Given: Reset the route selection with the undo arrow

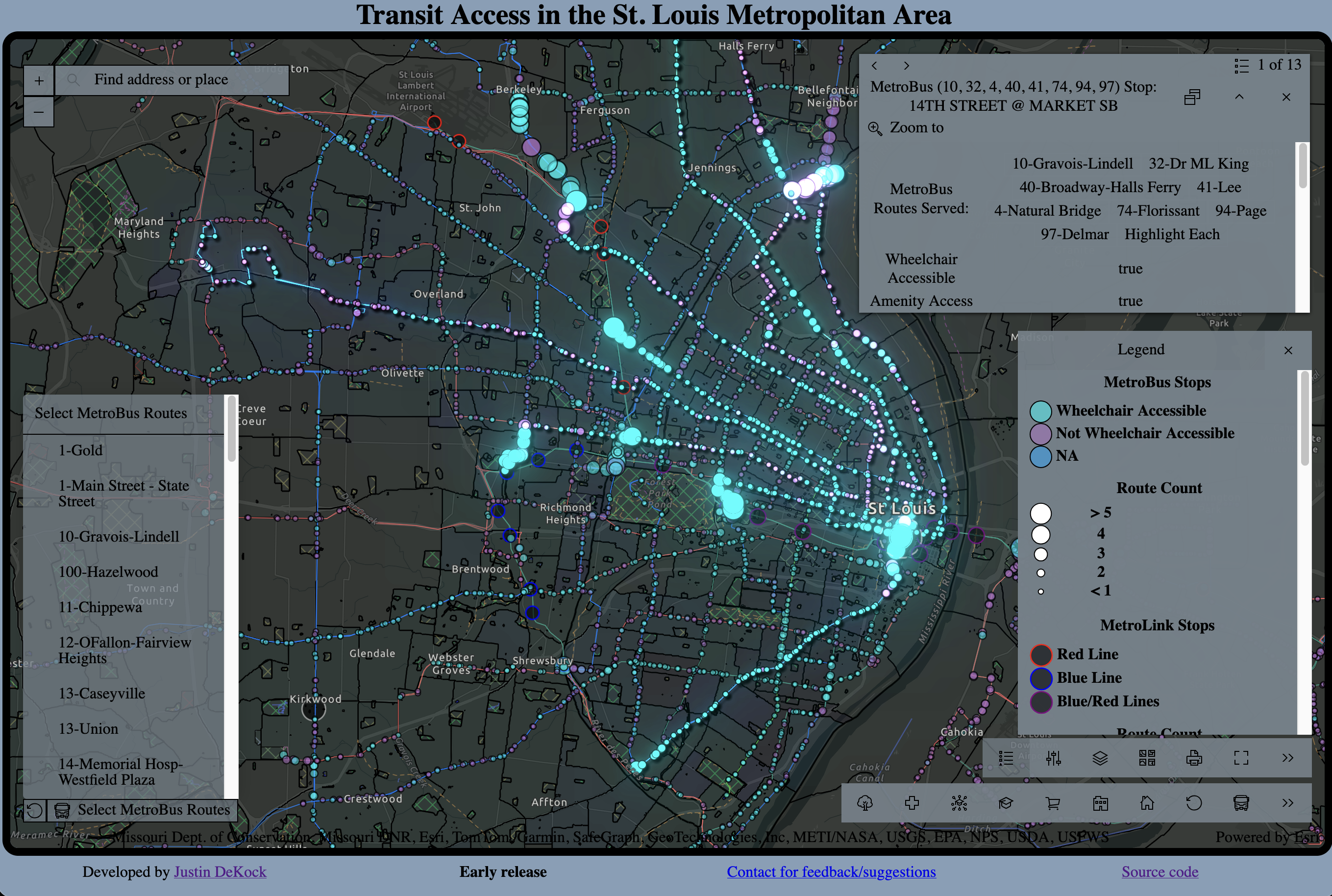Looking at the screenshot, I should (x=35, y=810).
